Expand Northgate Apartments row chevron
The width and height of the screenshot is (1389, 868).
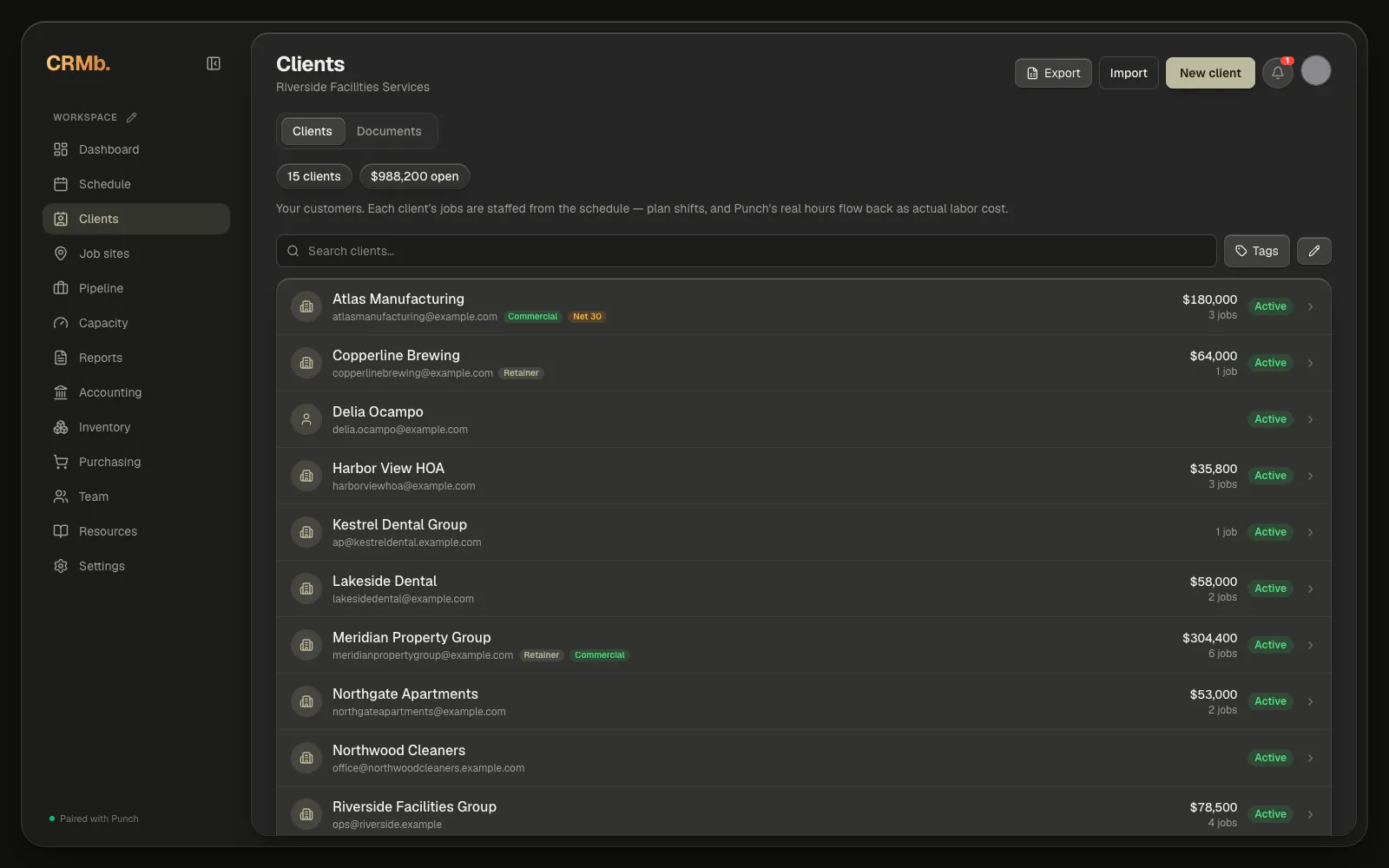[x=1310, y=701]
